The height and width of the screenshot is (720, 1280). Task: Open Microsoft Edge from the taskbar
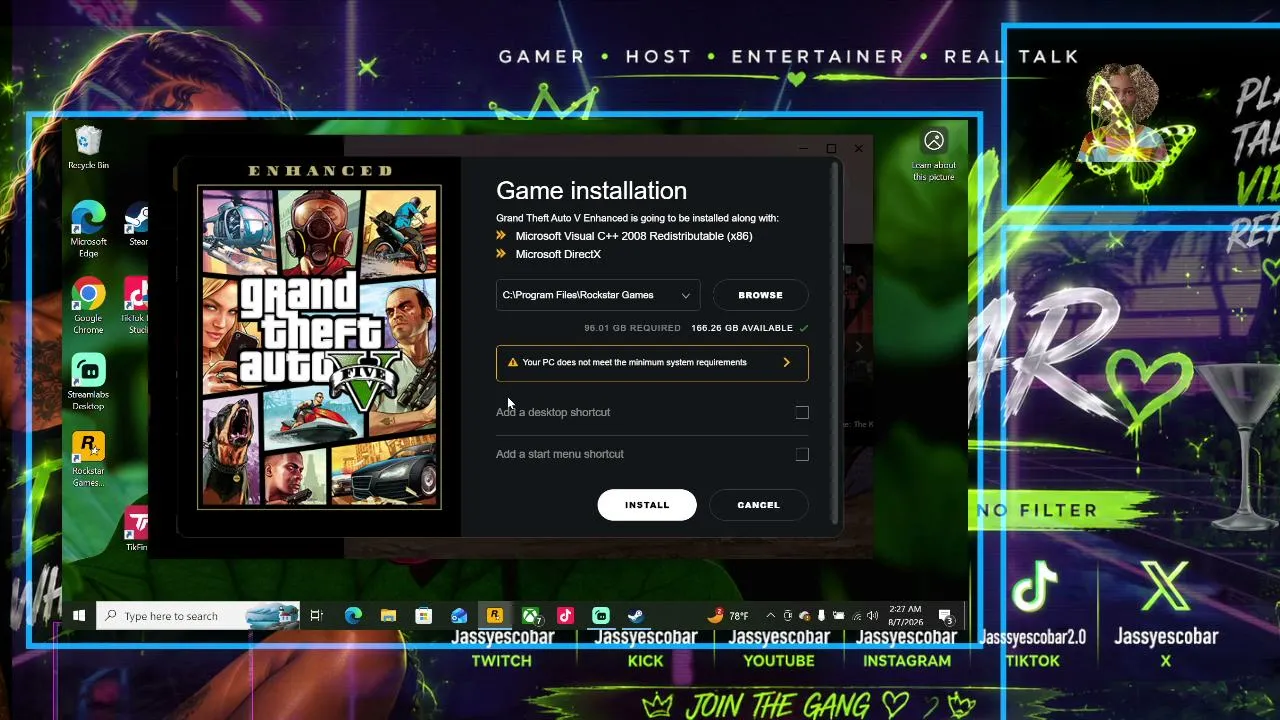coord(353,616)
